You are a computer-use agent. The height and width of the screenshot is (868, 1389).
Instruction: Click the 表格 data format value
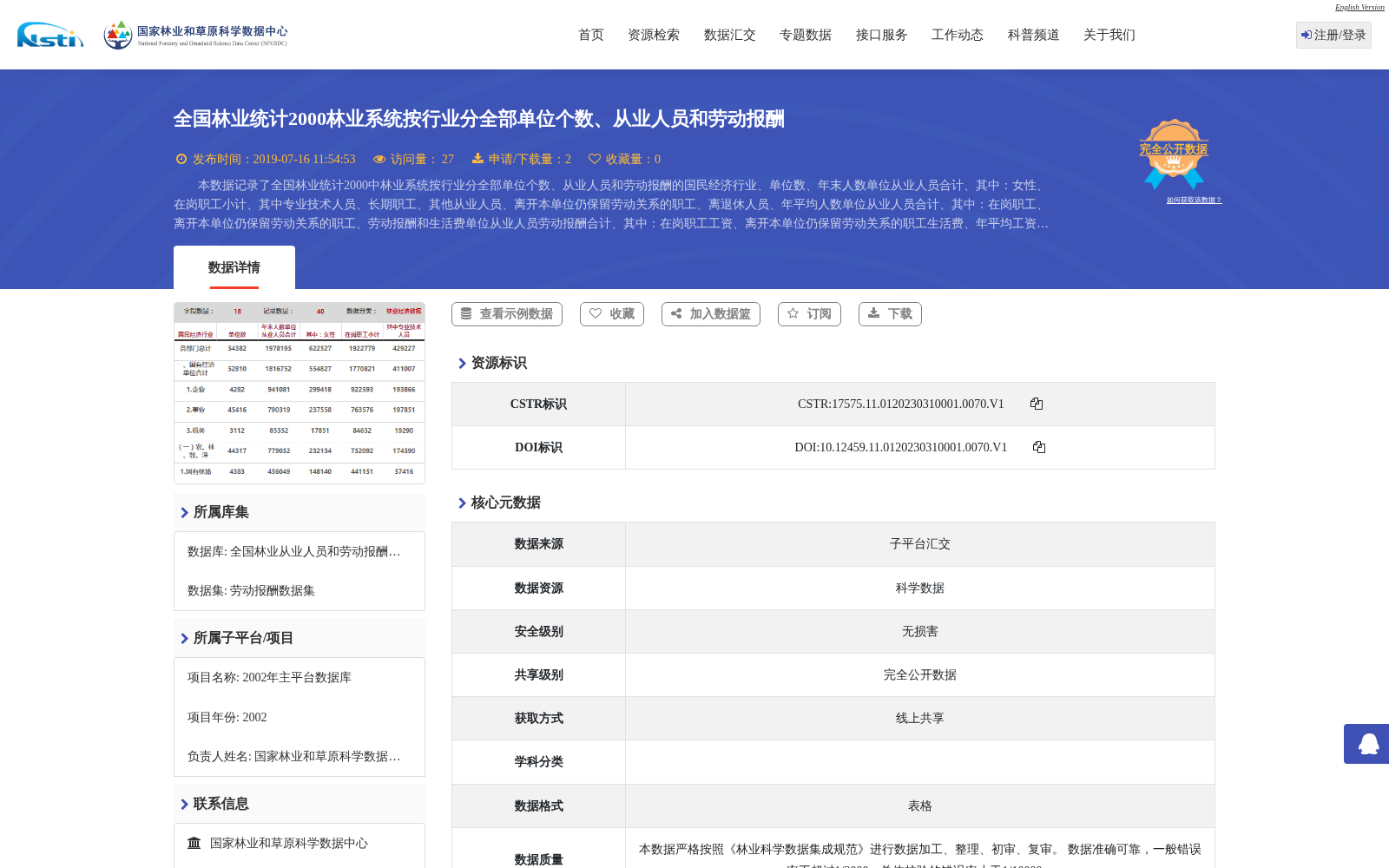pyautogui.click(x=920, y=806)
